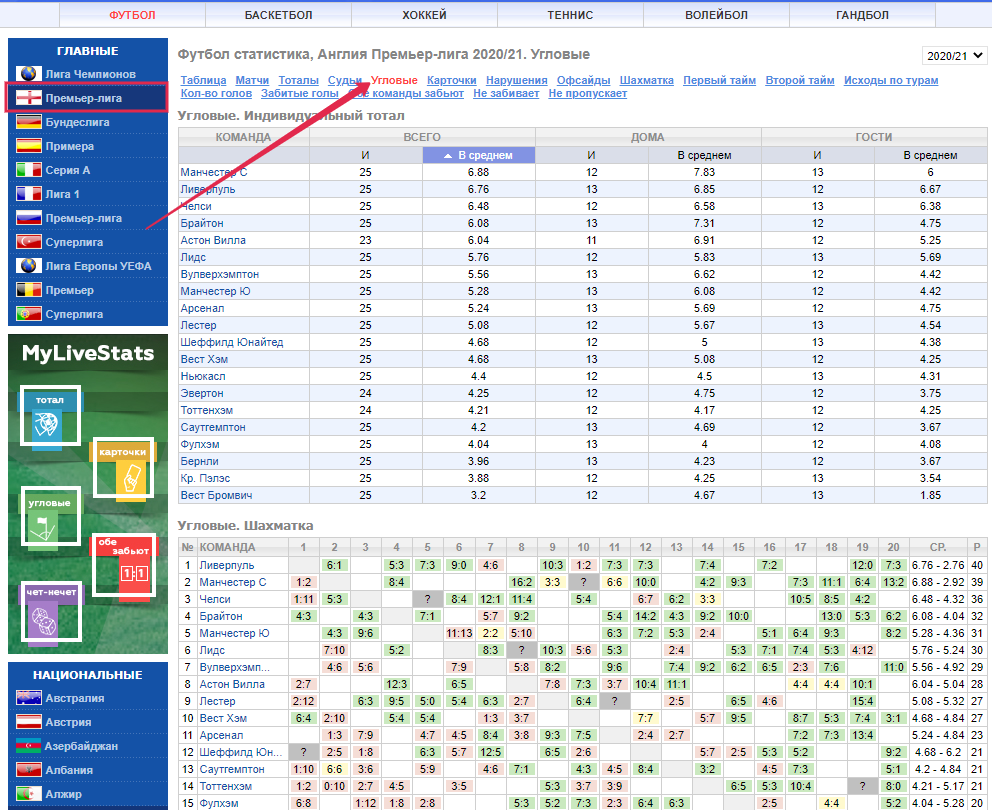
Task: Open the 2020/21 season dropdown
Action: [954, 56]
